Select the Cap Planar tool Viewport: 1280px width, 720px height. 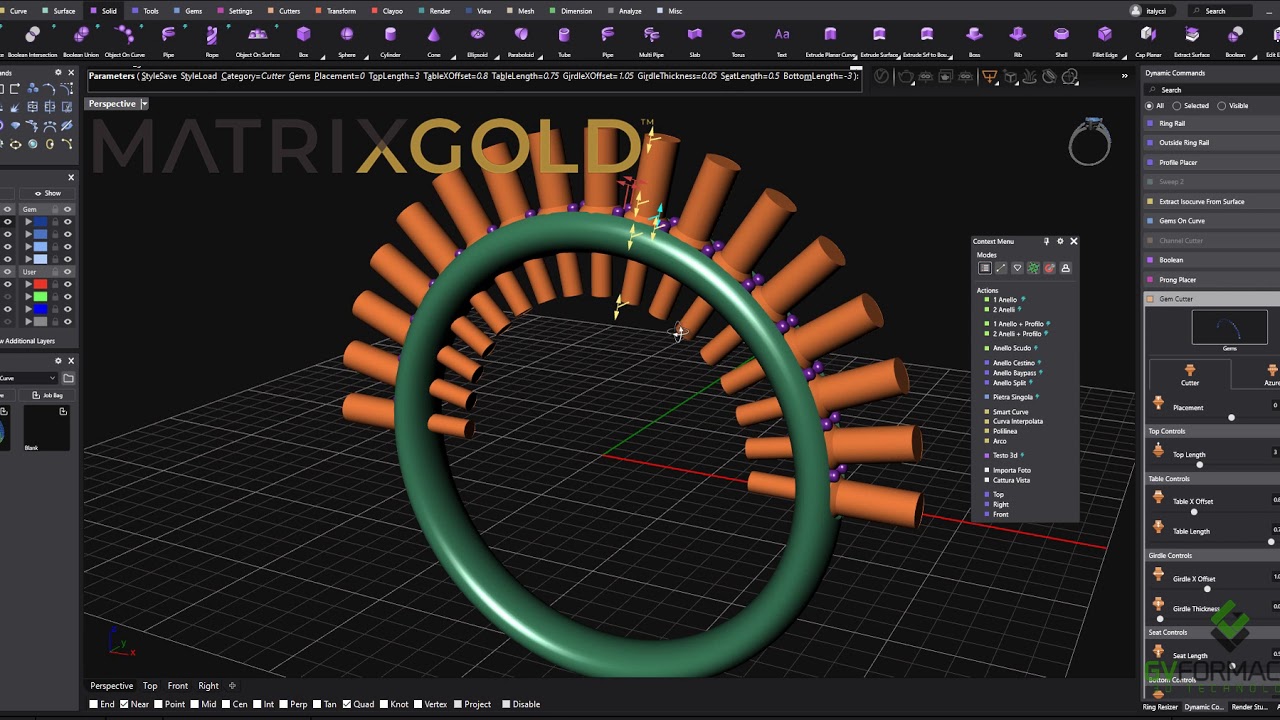point(1149,41)
